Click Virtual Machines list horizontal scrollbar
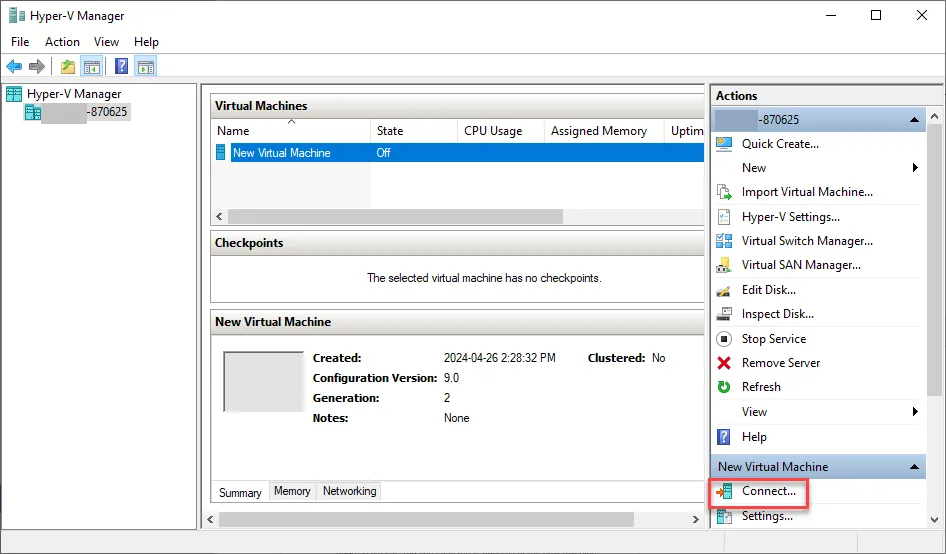The image size is (946, 554). [x=395, y=216]
